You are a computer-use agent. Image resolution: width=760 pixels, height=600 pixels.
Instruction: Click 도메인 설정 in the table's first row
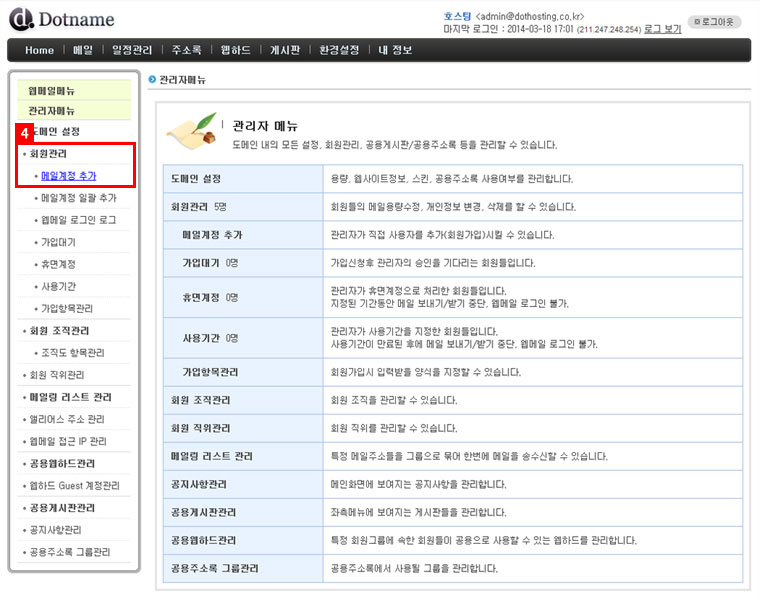click(x=197, y=179)
